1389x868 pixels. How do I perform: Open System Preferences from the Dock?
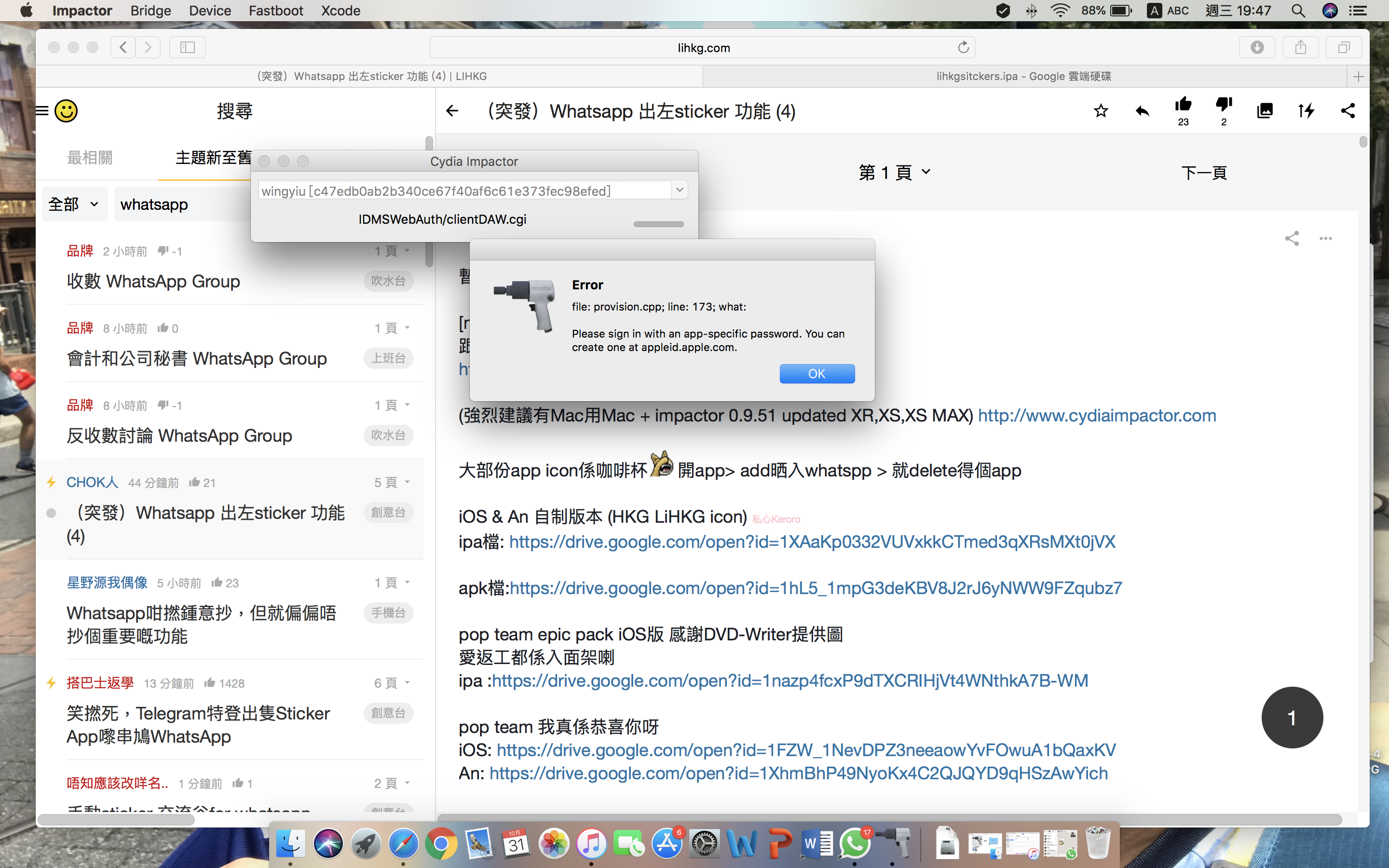704,844
